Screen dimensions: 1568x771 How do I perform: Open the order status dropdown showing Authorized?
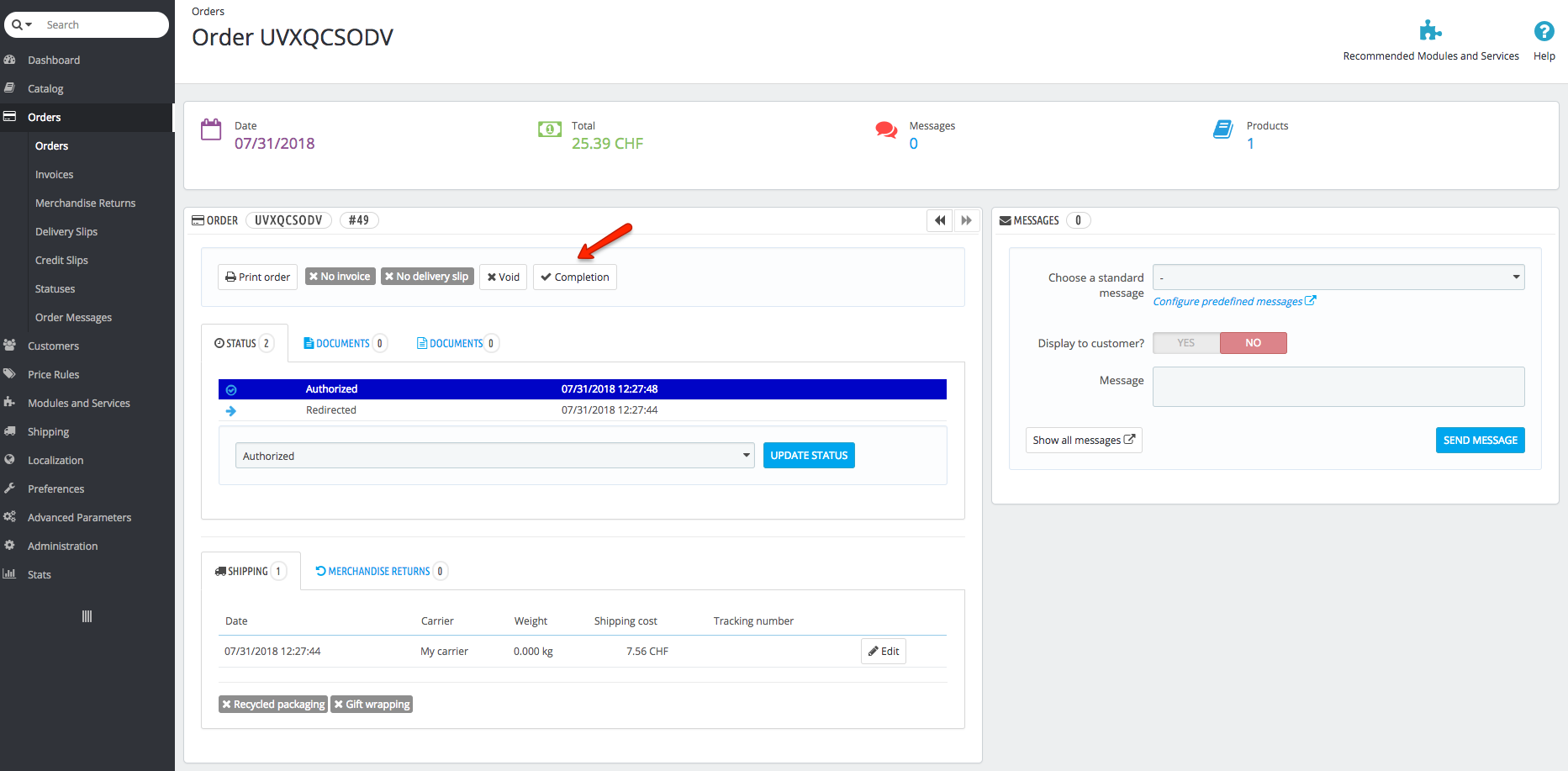(x=494, y=456)
